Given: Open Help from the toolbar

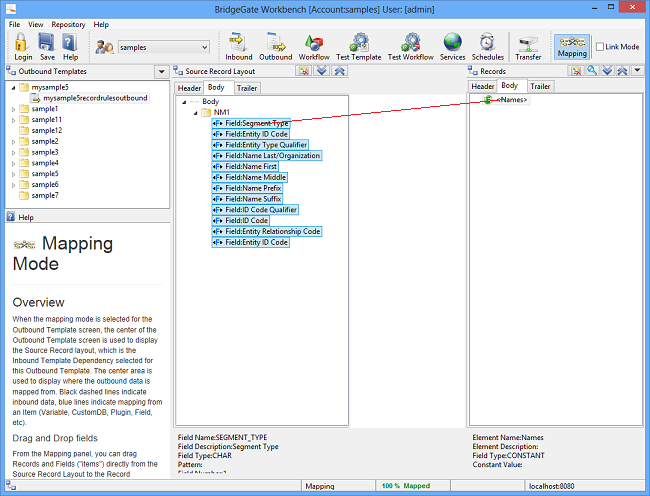Looking at the screenshot, I should click(x=70, y=43).
